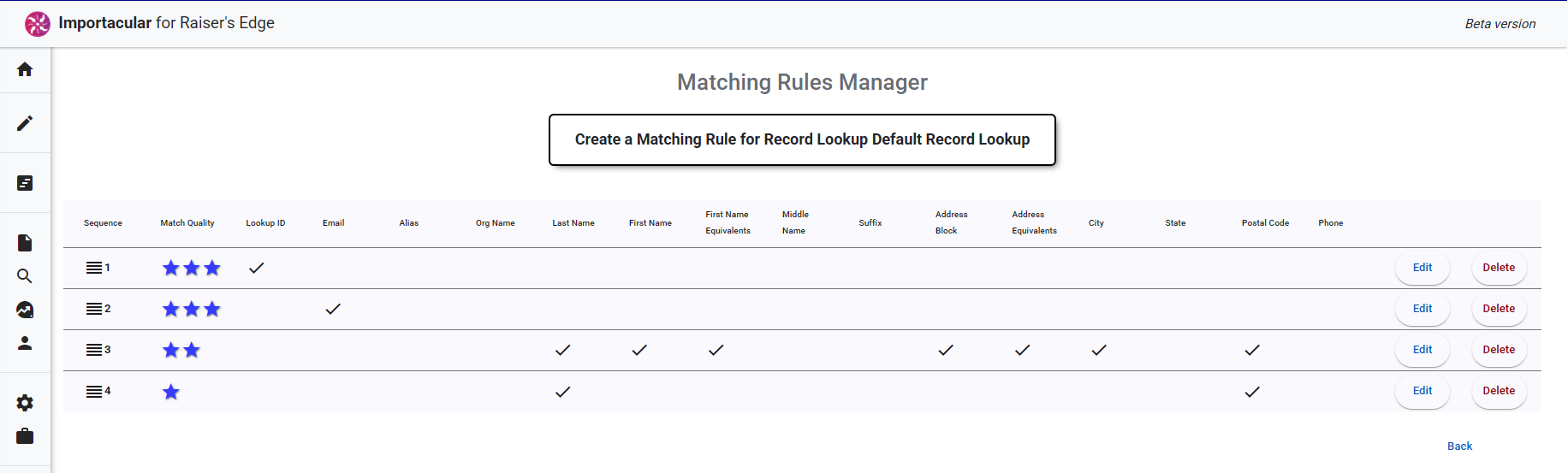Click the Match Quality column header
The width and height of the screenshot is (1568, 473).
pos(187,223)
